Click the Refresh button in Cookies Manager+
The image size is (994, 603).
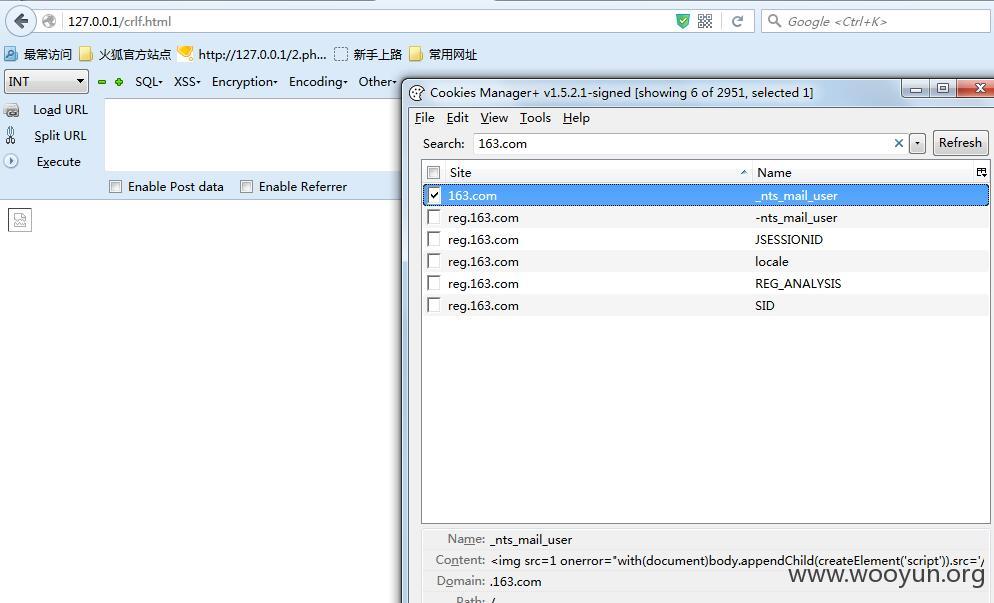(x=960, y=143)
